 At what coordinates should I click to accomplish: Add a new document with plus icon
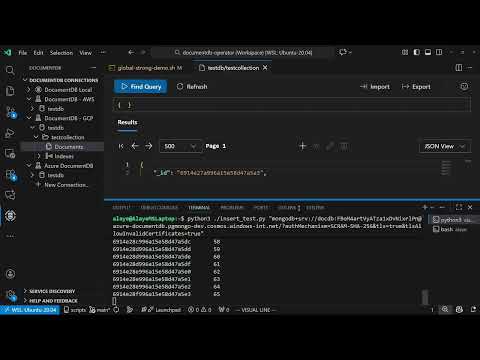[302, 146]
